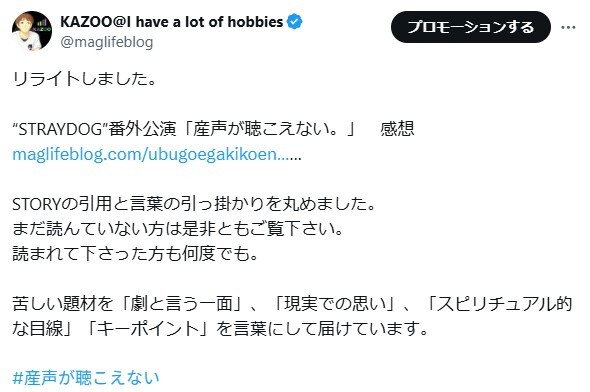The height and width of the screenshot is (392, 590).
Task: Click the プロモーションする button
Action: (x=471, y=27)
